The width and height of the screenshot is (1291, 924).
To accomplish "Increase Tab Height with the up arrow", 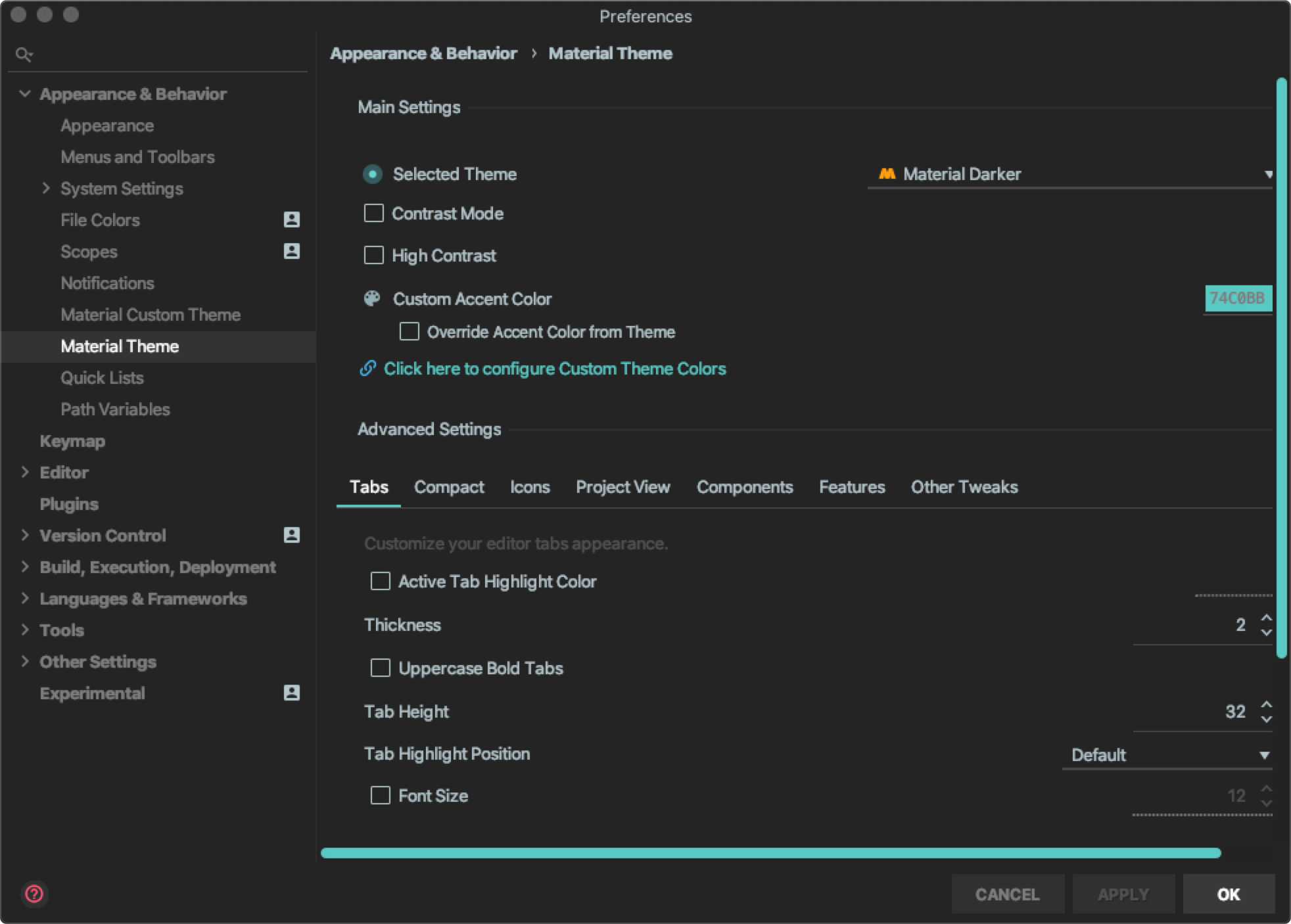I will point(1266,705).
